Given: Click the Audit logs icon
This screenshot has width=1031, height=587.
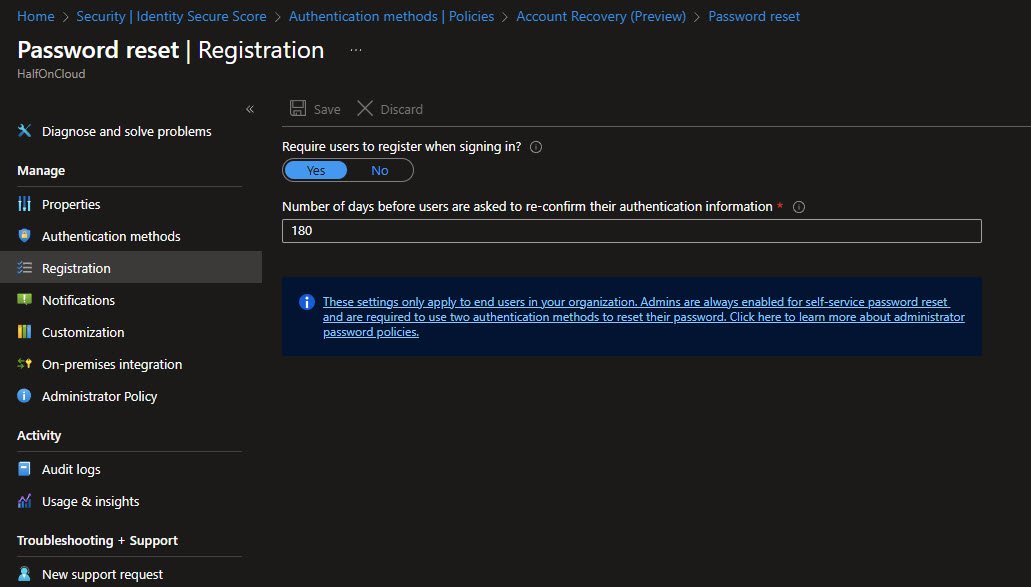Looking at the screenshot, I should tap(25, 469).
